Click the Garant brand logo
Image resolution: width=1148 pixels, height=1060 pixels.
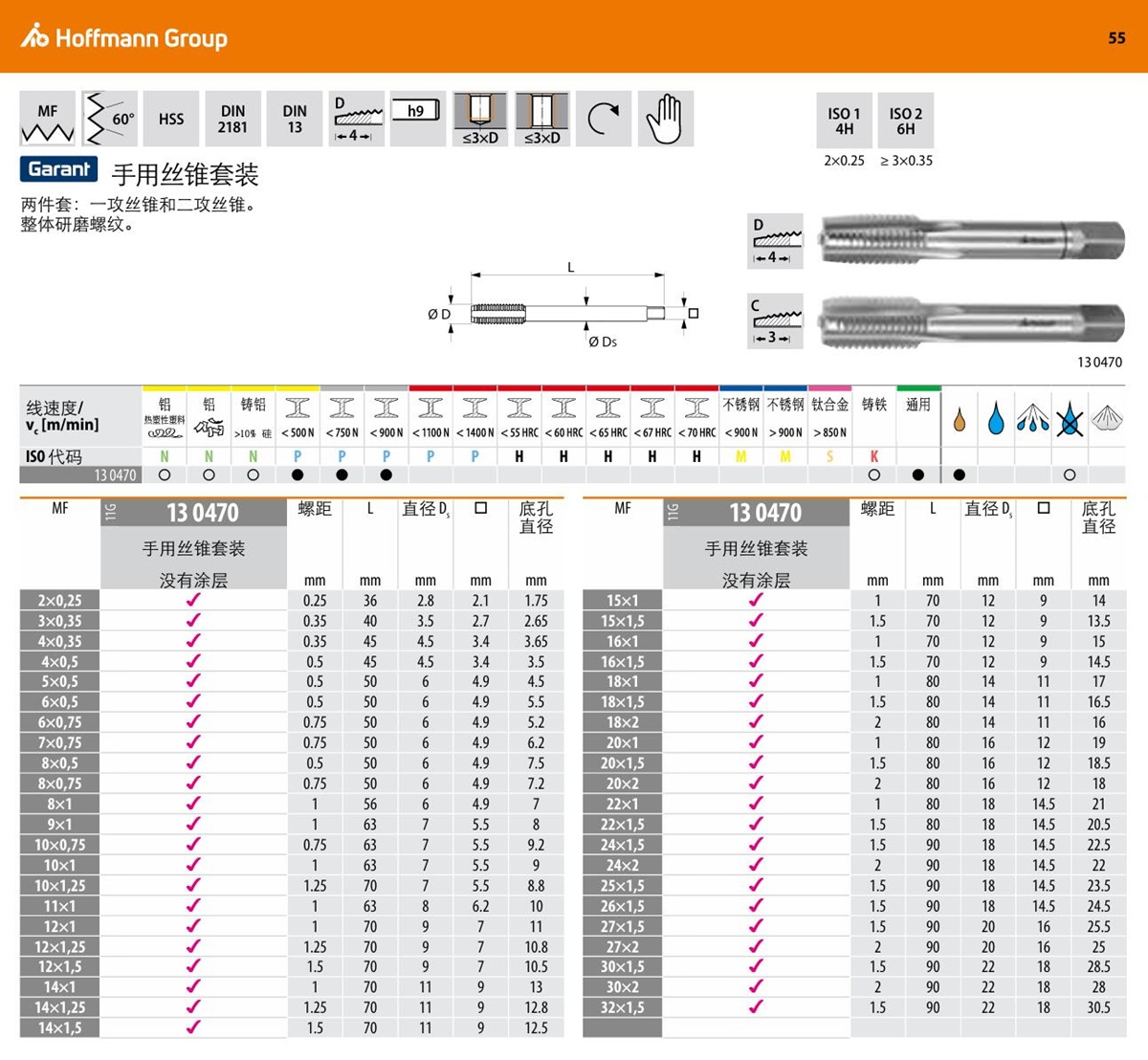pos(59,169)
